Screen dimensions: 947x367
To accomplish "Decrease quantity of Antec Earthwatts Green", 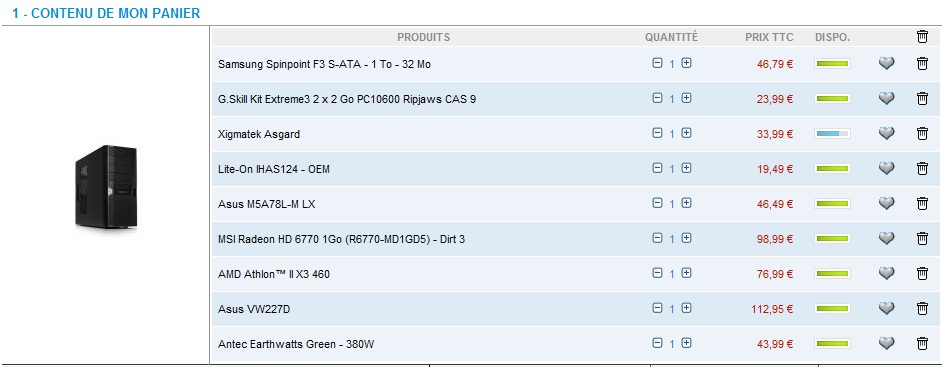I will 657,343.
